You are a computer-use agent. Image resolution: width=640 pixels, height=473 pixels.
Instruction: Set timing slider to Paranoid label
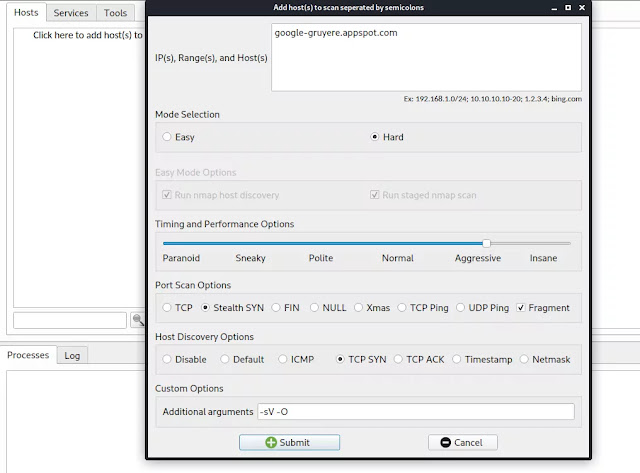pyautogui.click(x=181, y=258)
